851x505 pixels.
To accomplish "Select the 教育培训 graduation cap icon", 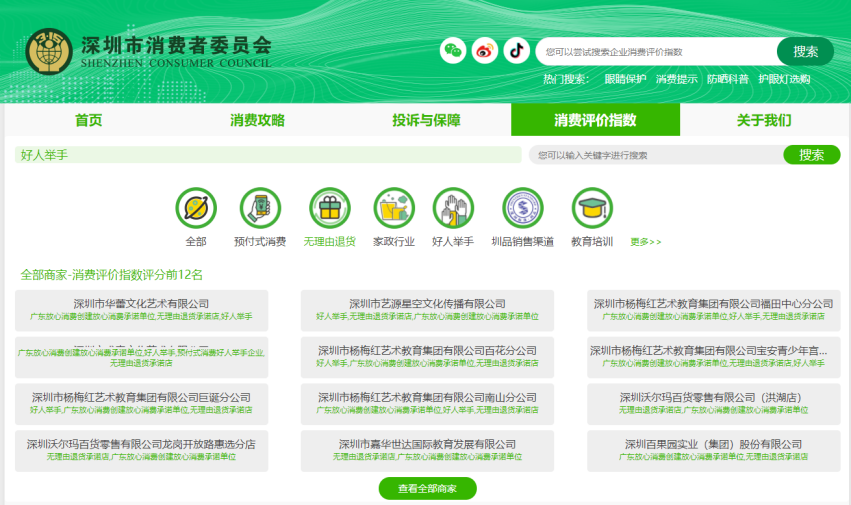I will 592,208.
